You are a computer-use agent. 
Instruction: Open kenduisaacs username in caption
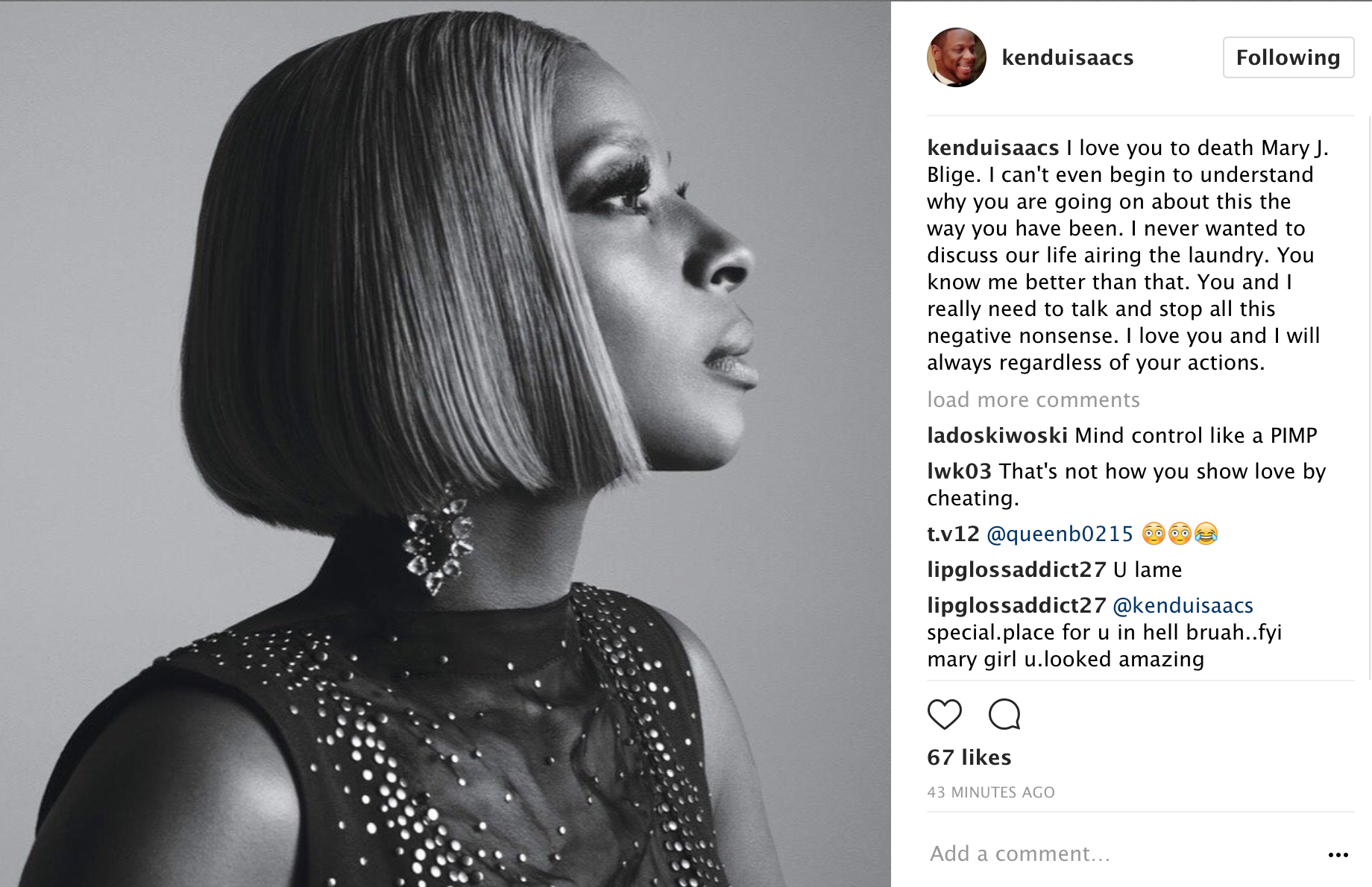coord(992,148)
